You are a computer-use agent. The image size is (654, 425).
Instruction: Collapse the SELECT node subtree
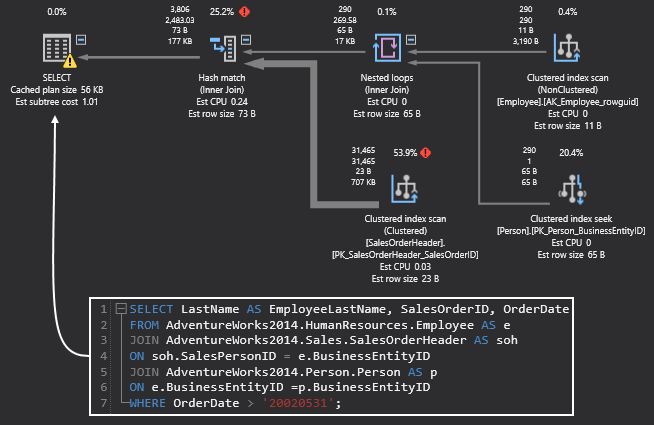[x=80, y=40]
